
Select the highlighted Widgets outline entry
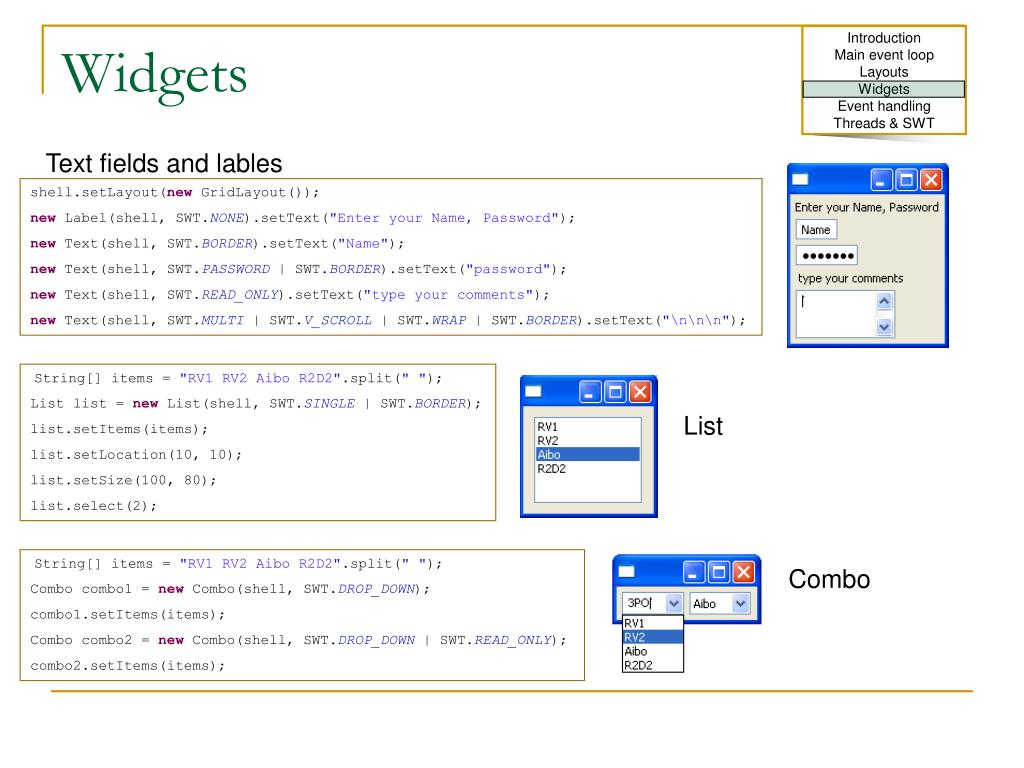pos(884,89)
